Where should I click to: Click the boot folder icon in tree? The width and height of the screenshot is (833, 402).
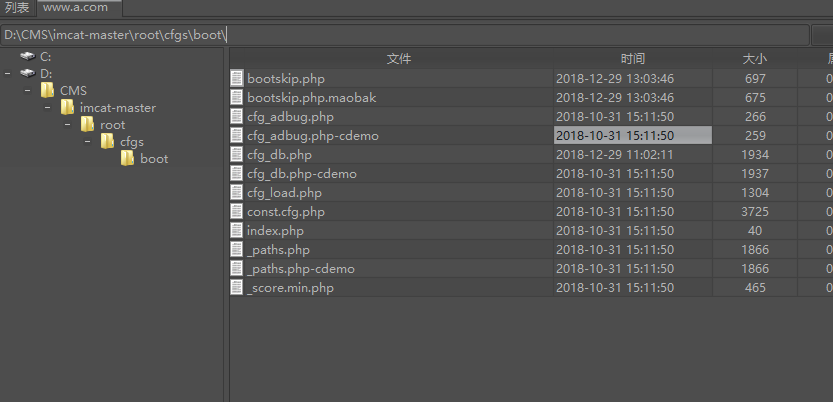[127, 159]
